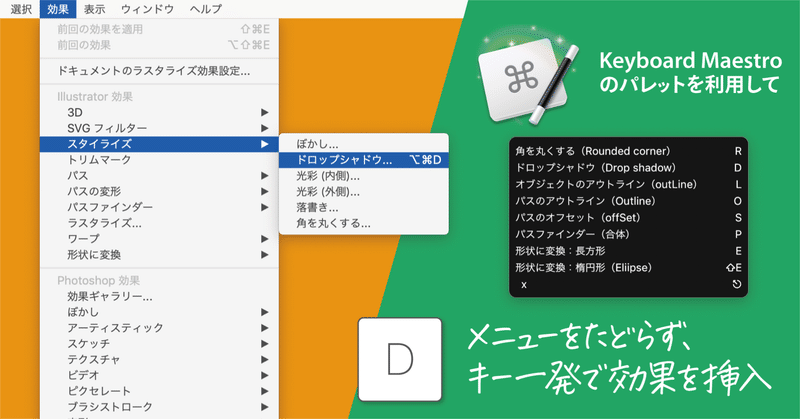
Task: Run オブジェクトのアウトライン (outLine) macro
Action: (x=629, y=185)
